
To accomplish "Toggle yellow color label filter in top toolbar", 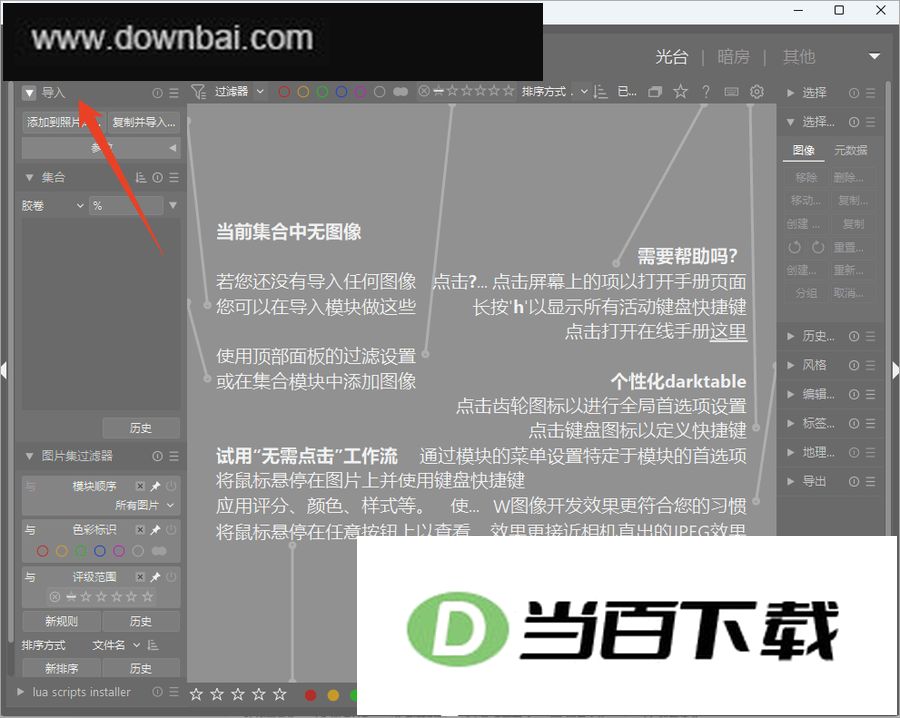I will 303,92.
